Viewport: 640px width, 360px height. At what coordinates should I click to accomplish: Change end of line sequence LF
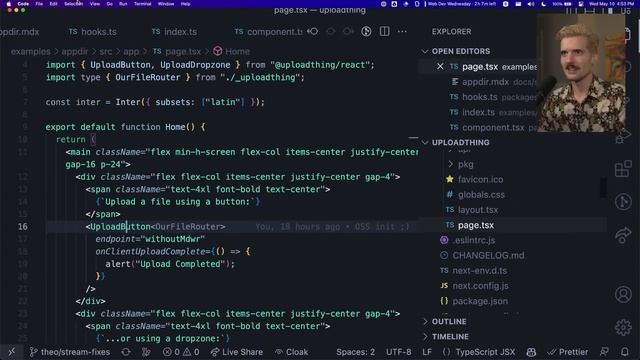[x=427, y=352]
